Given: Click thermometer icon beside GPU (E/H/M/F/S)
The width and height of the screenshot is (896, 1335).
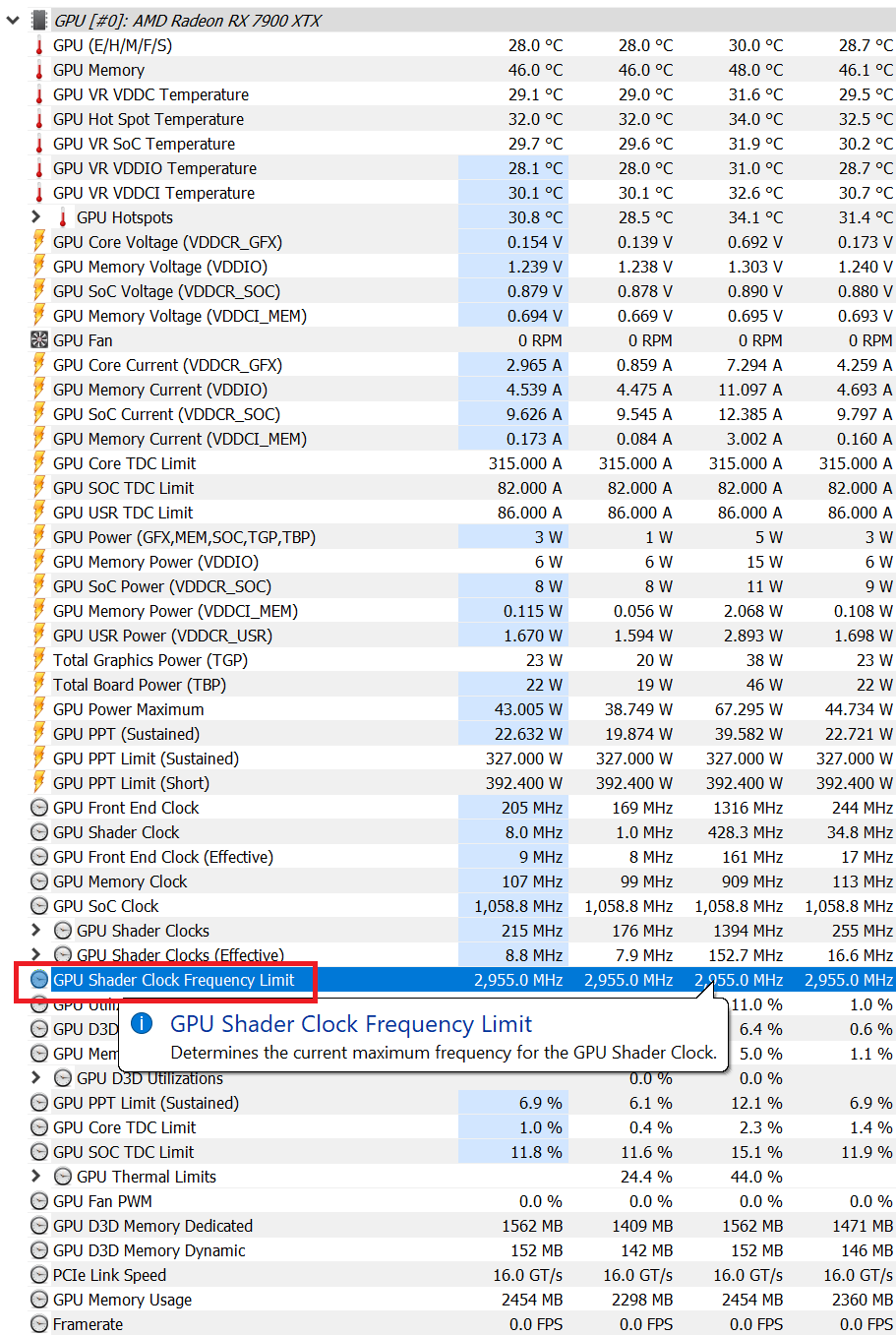Looking at the screenshot, I should (x=39, y=45).
